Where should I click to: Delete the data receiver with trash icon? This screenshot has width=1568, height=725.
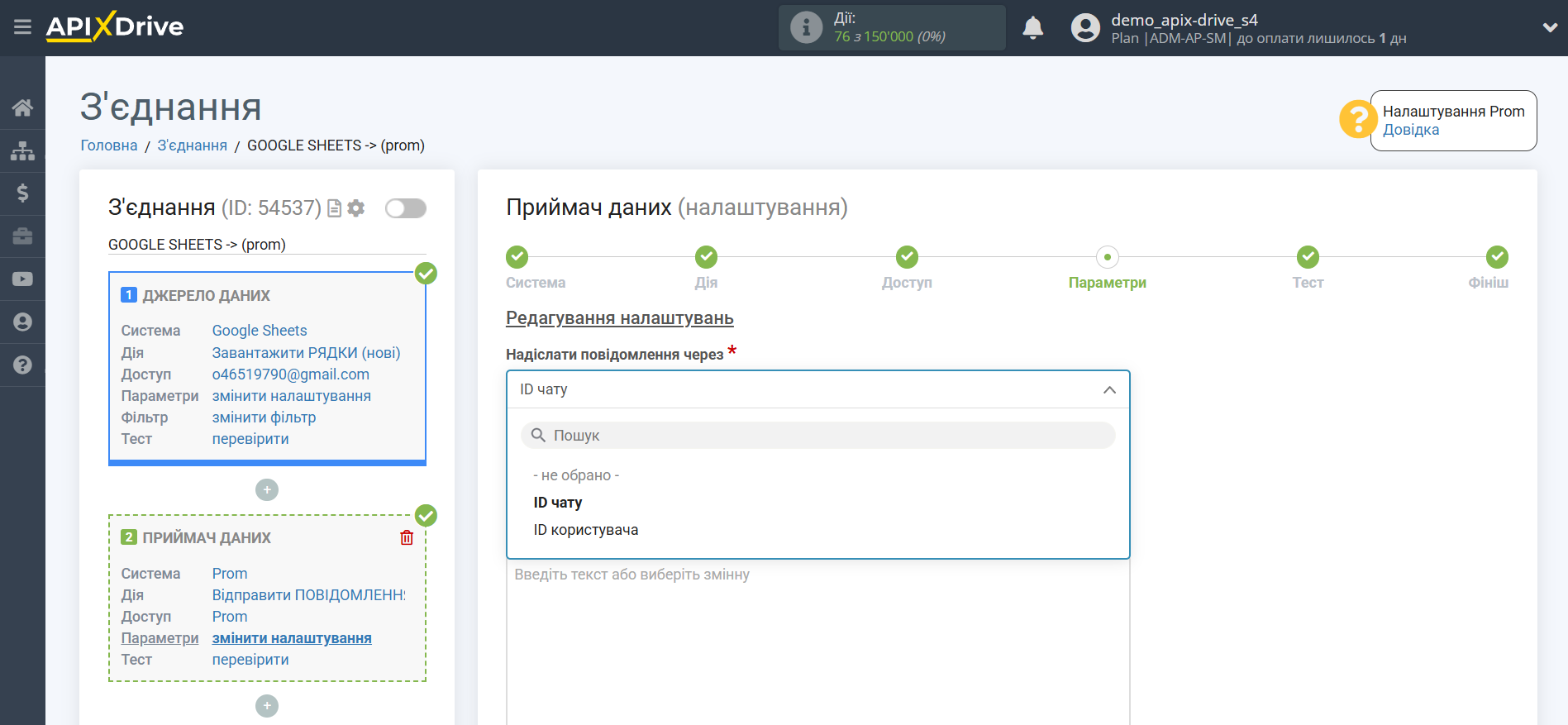407,538
